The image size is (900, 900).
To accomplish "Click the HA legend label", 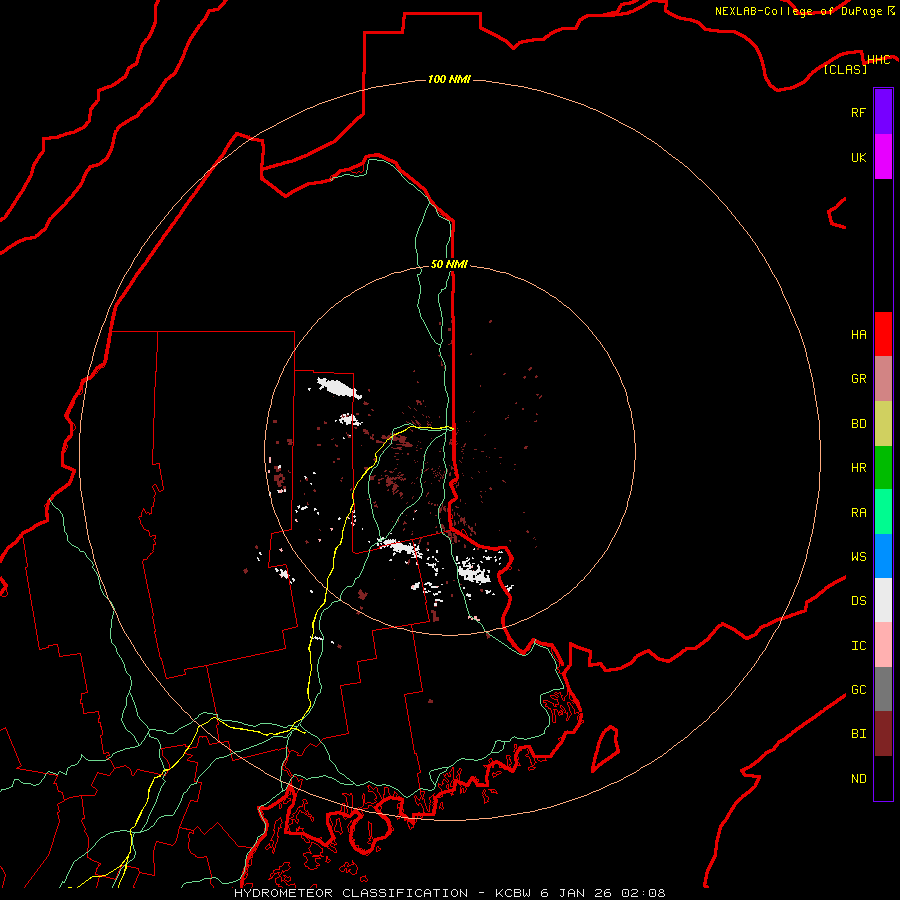I will [858, 335].
